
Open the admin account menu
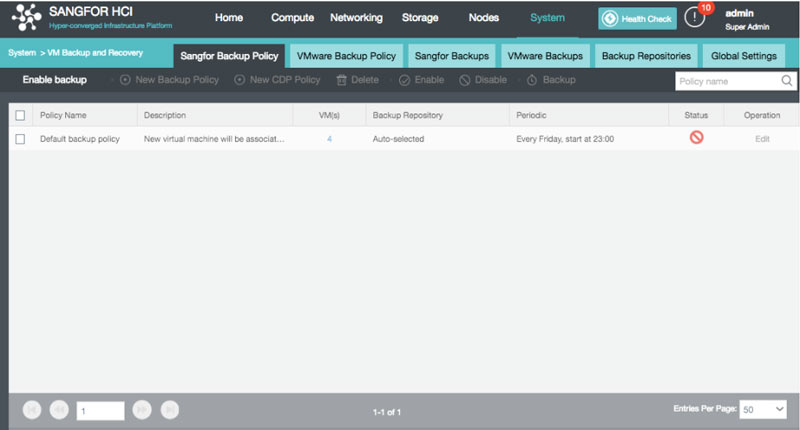point(747,19)
